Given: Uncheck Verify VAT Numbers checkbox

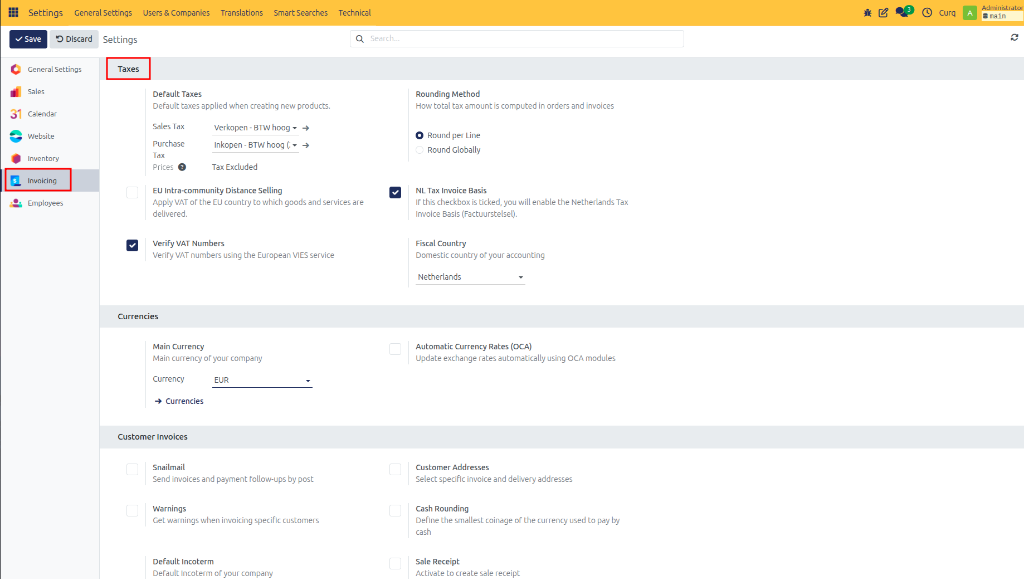Looking at the screenshot, I should pyautogui.click(x=132, y=245).
